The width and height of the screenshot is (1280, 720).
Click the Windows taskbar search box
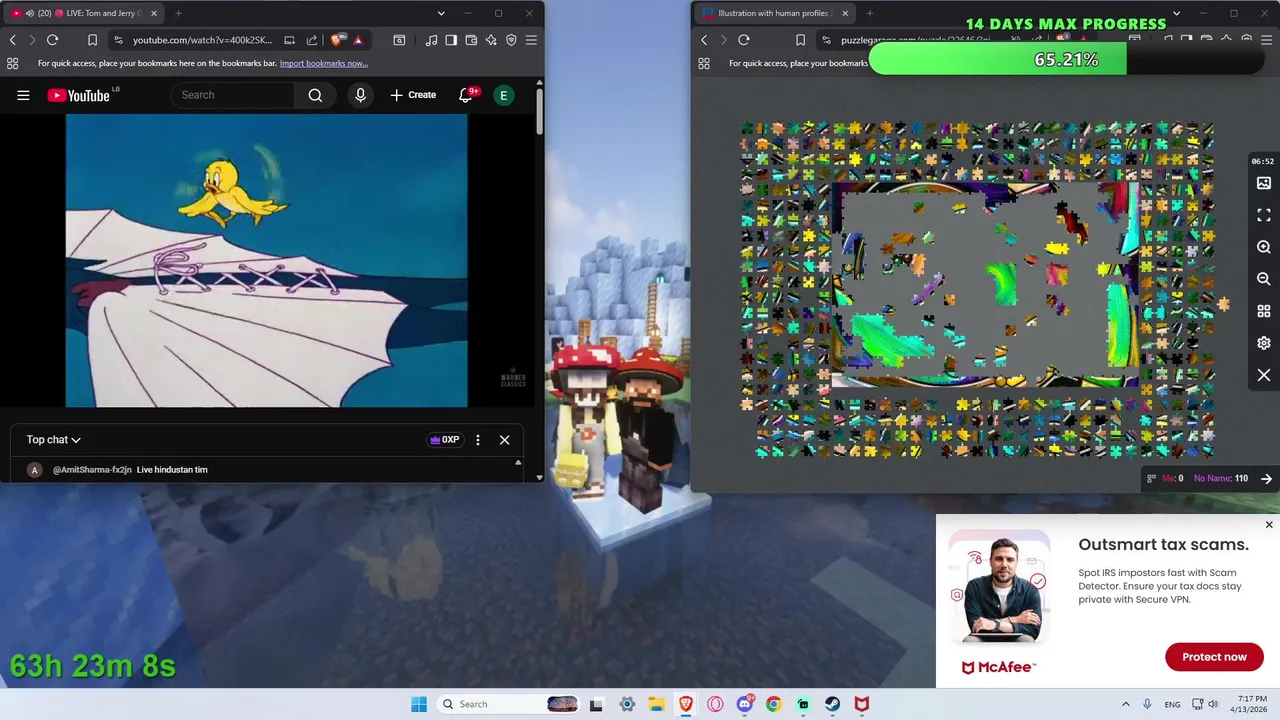[508, 704]
